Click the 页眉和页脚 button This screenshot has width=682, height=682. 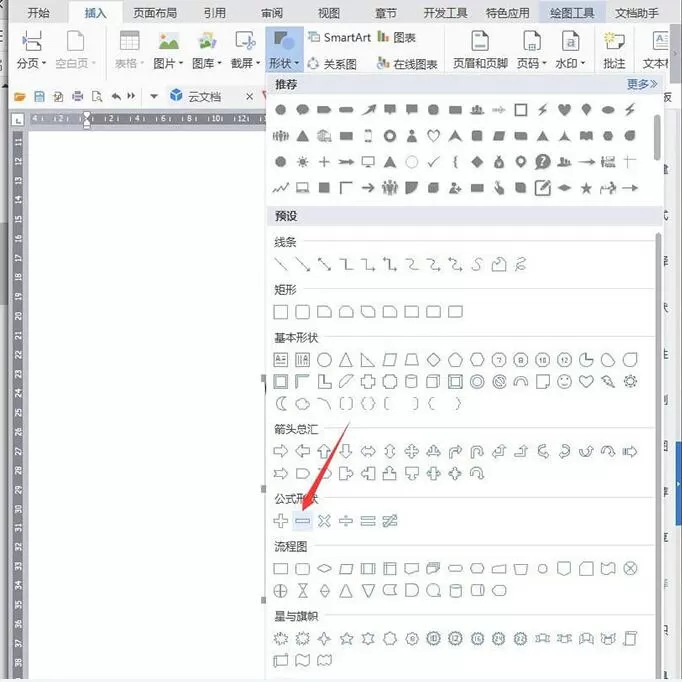(480, 49)
